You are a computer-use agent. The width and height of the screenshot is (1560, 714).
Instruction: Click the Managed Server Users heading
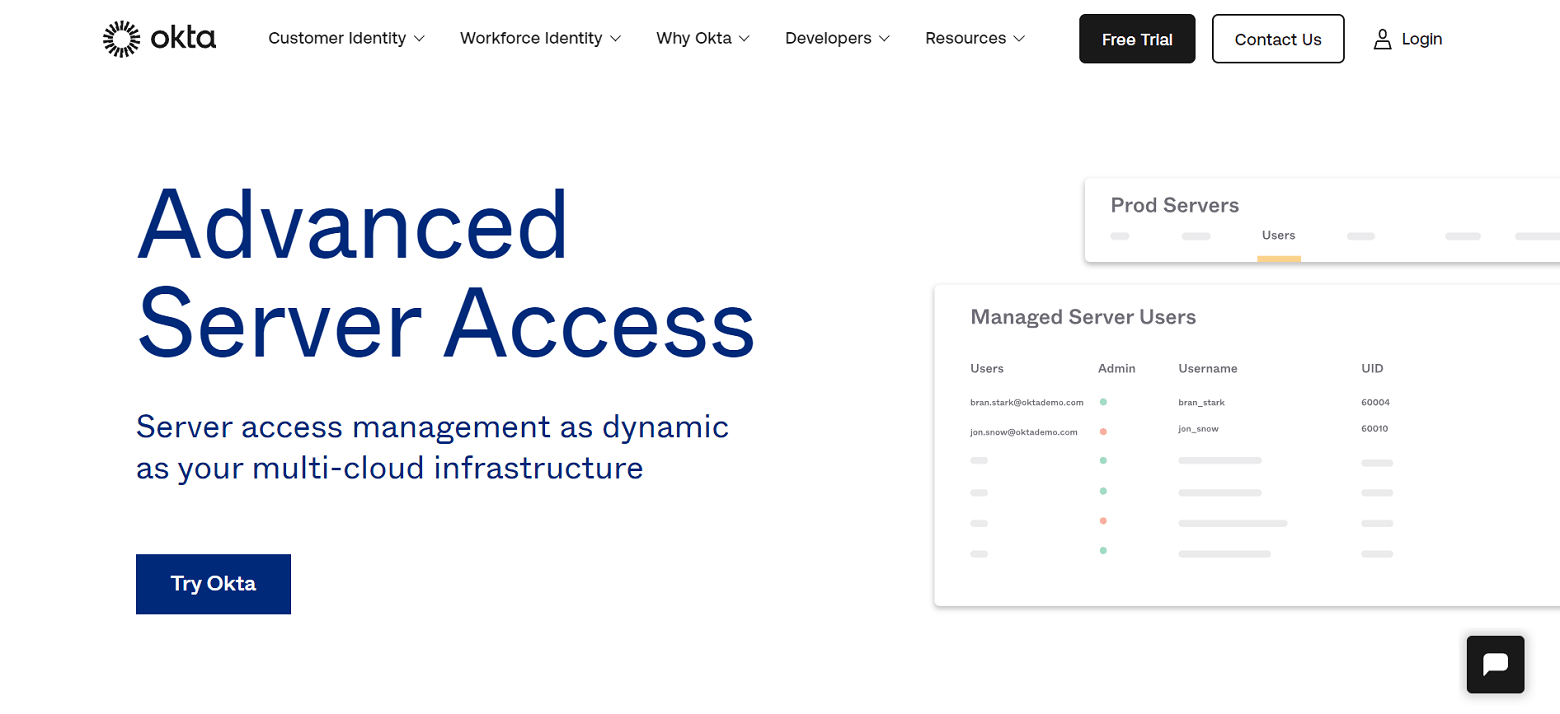pos(1083,317)
